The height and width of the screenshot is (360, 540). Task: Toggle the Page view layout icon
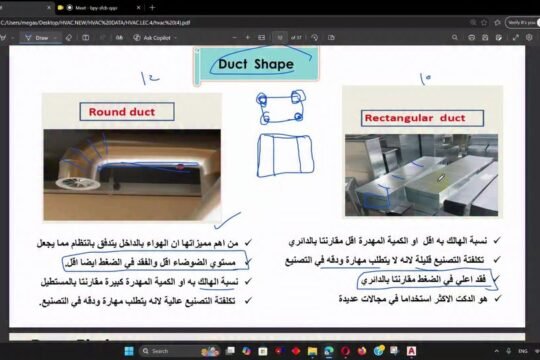tap(331, 38)
